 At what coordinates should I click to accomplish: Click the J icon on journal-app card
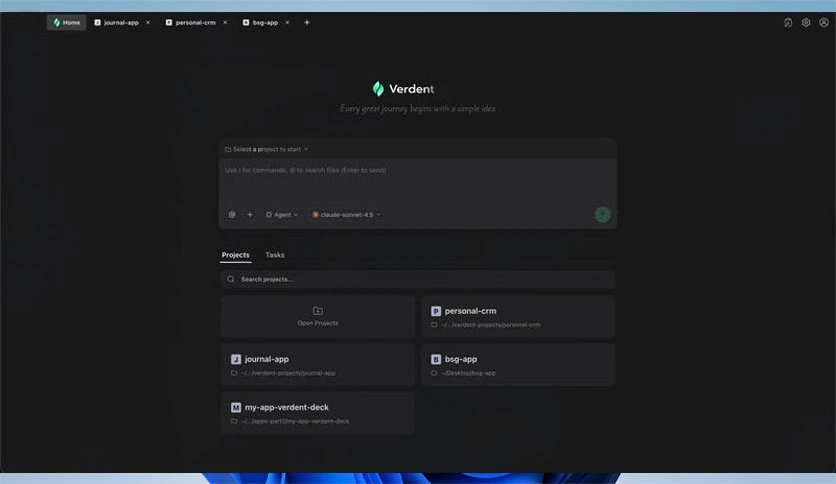pyautogui.click(x=236, y=359)
